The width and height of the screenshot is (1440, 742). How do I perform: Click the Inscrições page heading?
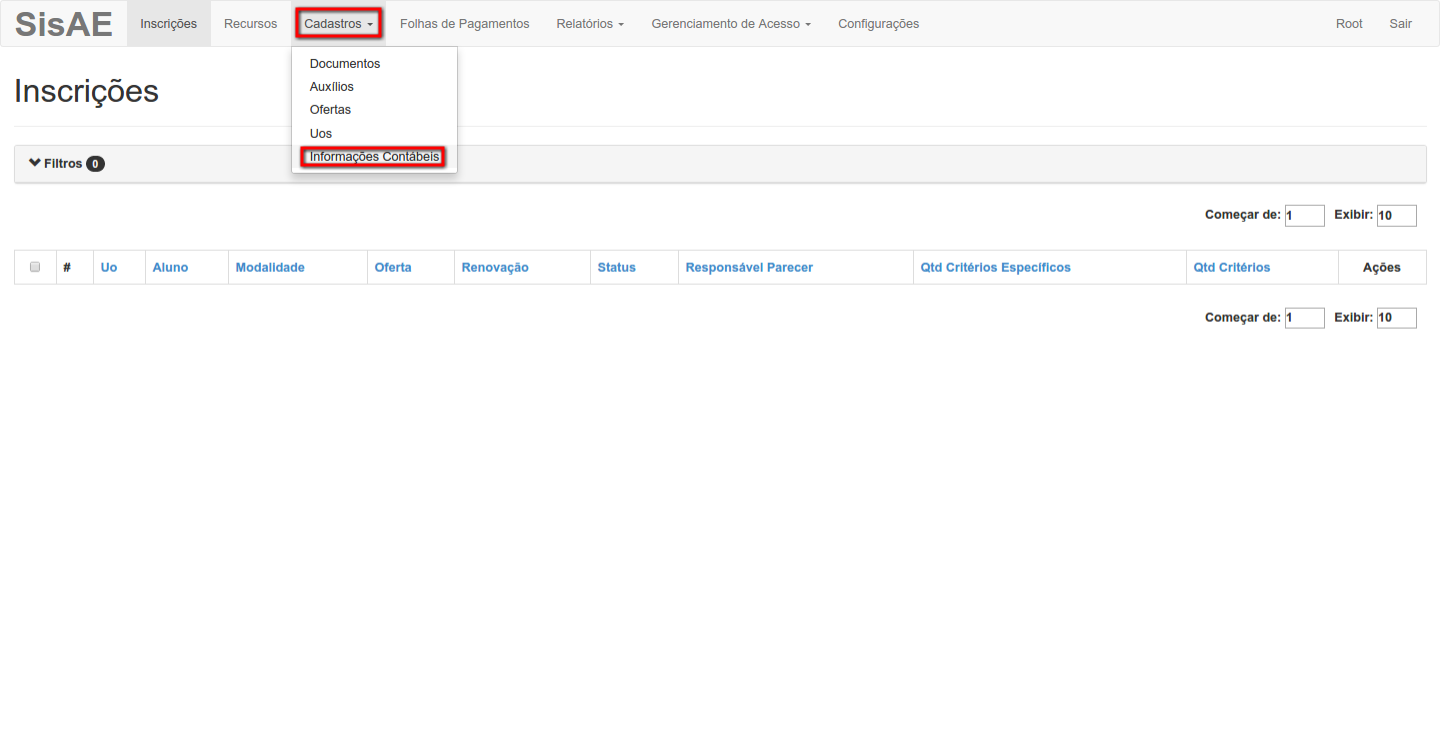[86, 91]
